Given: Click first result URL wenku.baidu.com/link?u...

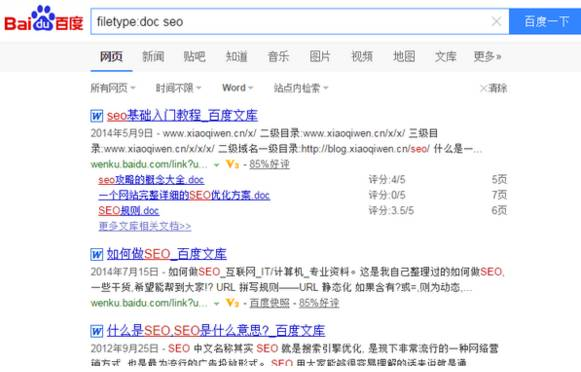Looking at the screenshot, I should (x=149, y=164).
